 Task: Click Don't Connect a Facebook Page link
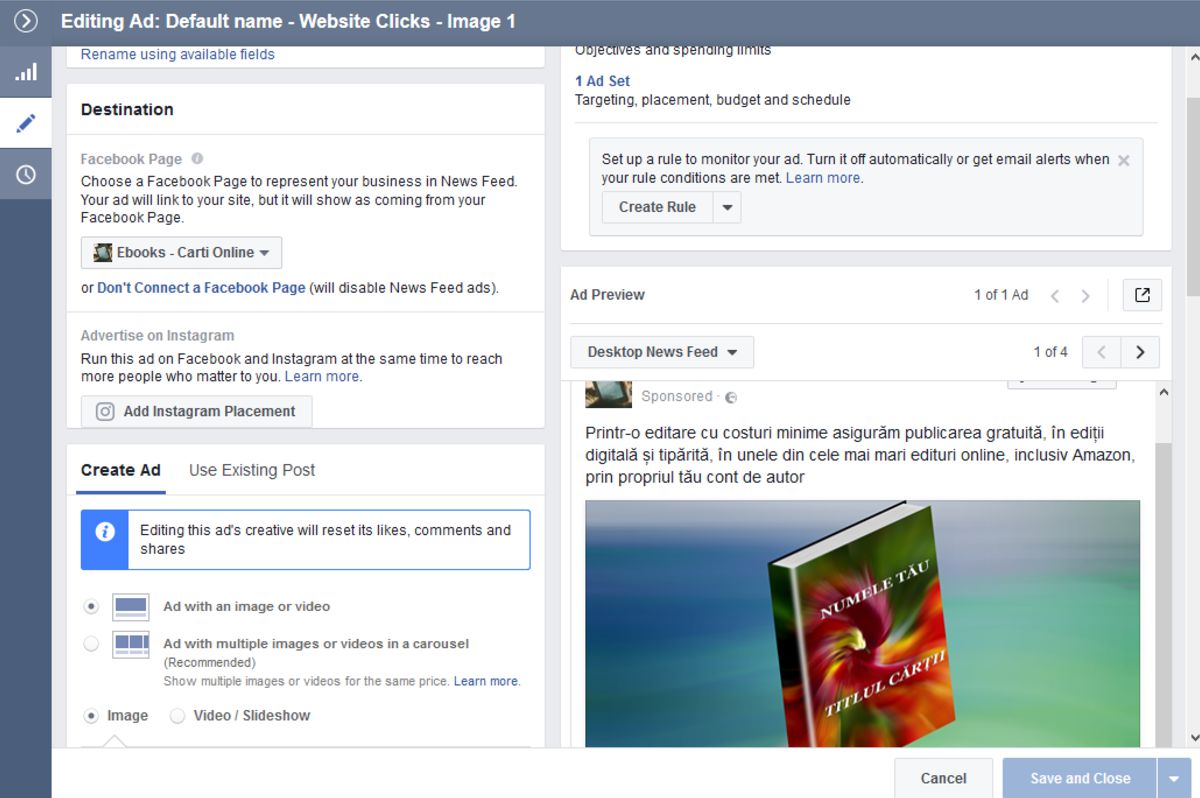click(x=201, y=288)
